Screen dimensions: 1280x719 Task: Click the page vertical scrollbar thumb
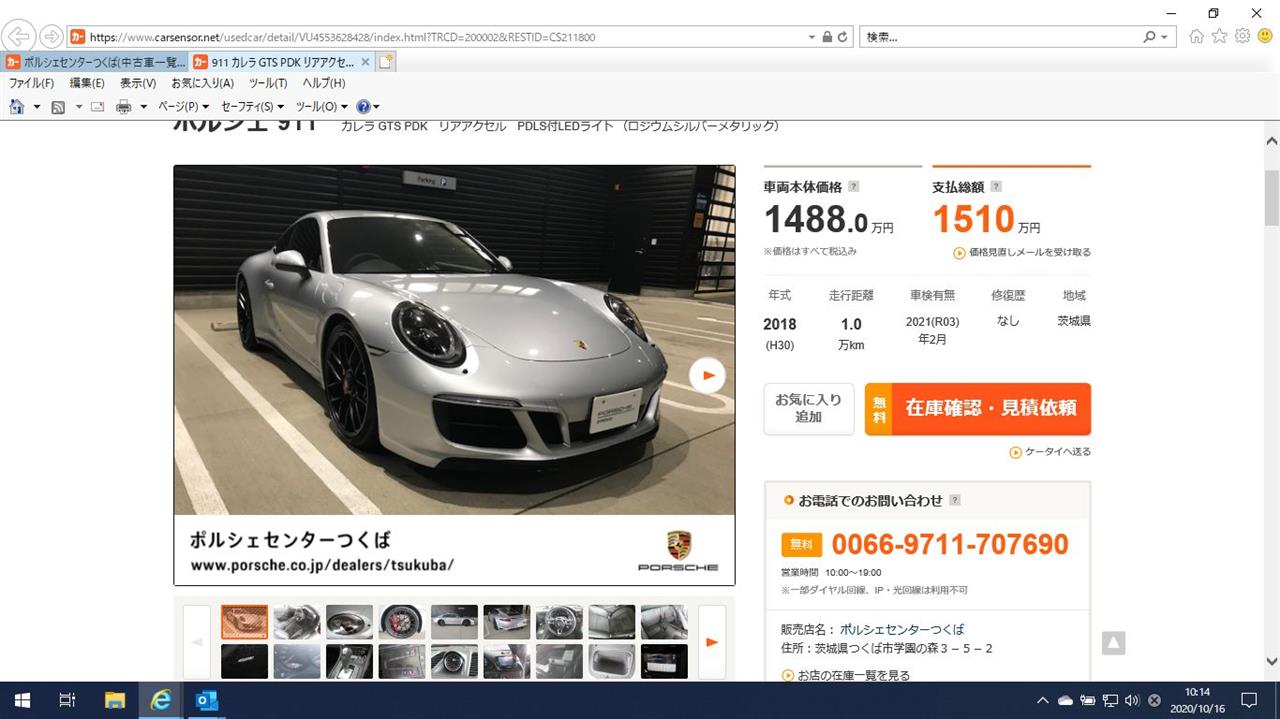coord(1272,198)
